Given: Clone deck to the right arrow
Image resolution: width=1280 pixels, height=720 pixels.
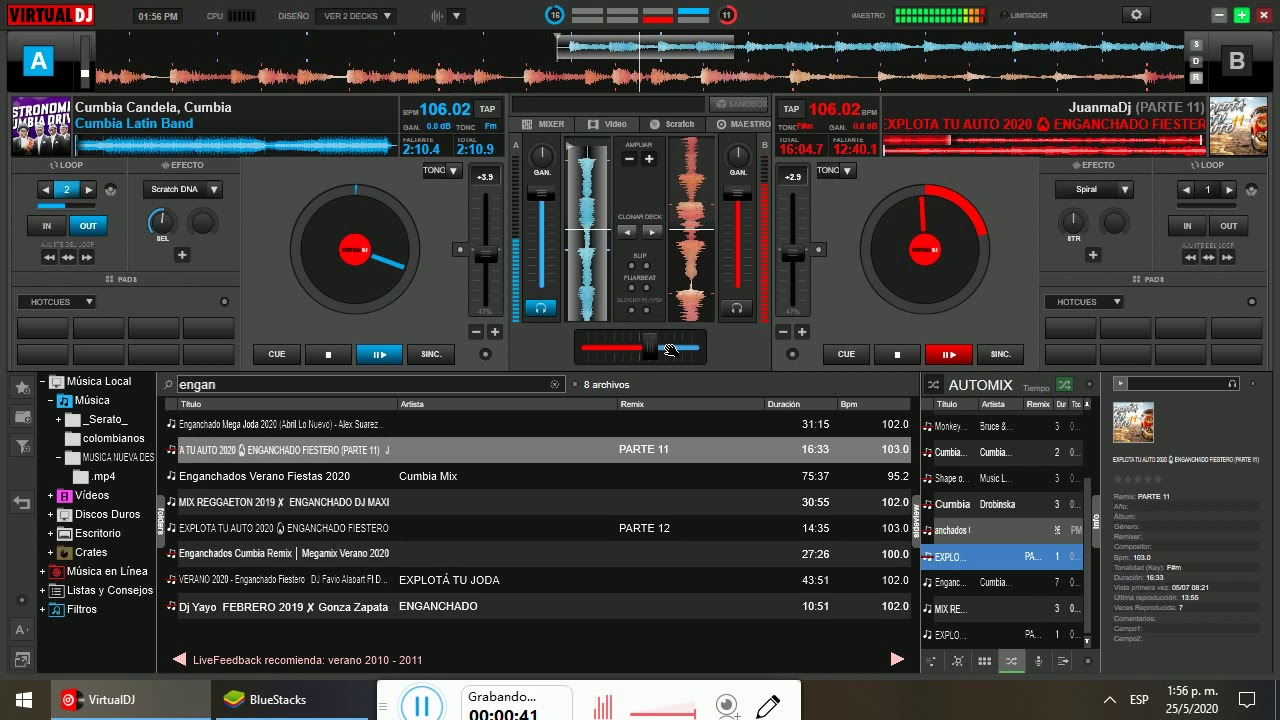Looking at the screenshot, I should click(652, 232).
